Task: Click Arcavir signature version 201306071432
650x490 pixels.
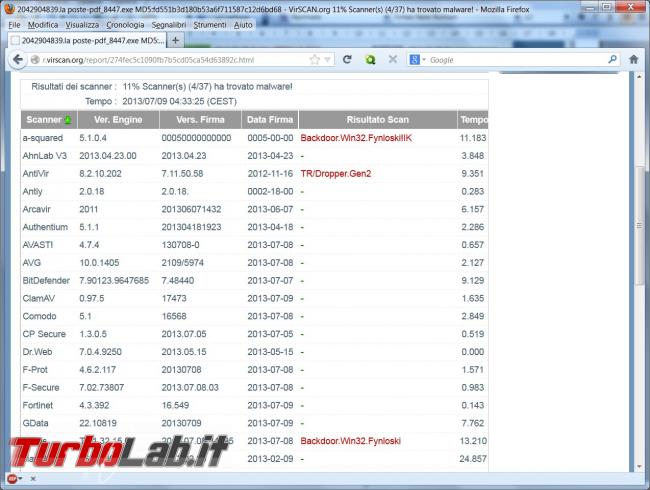Action: tap(191, 209)
